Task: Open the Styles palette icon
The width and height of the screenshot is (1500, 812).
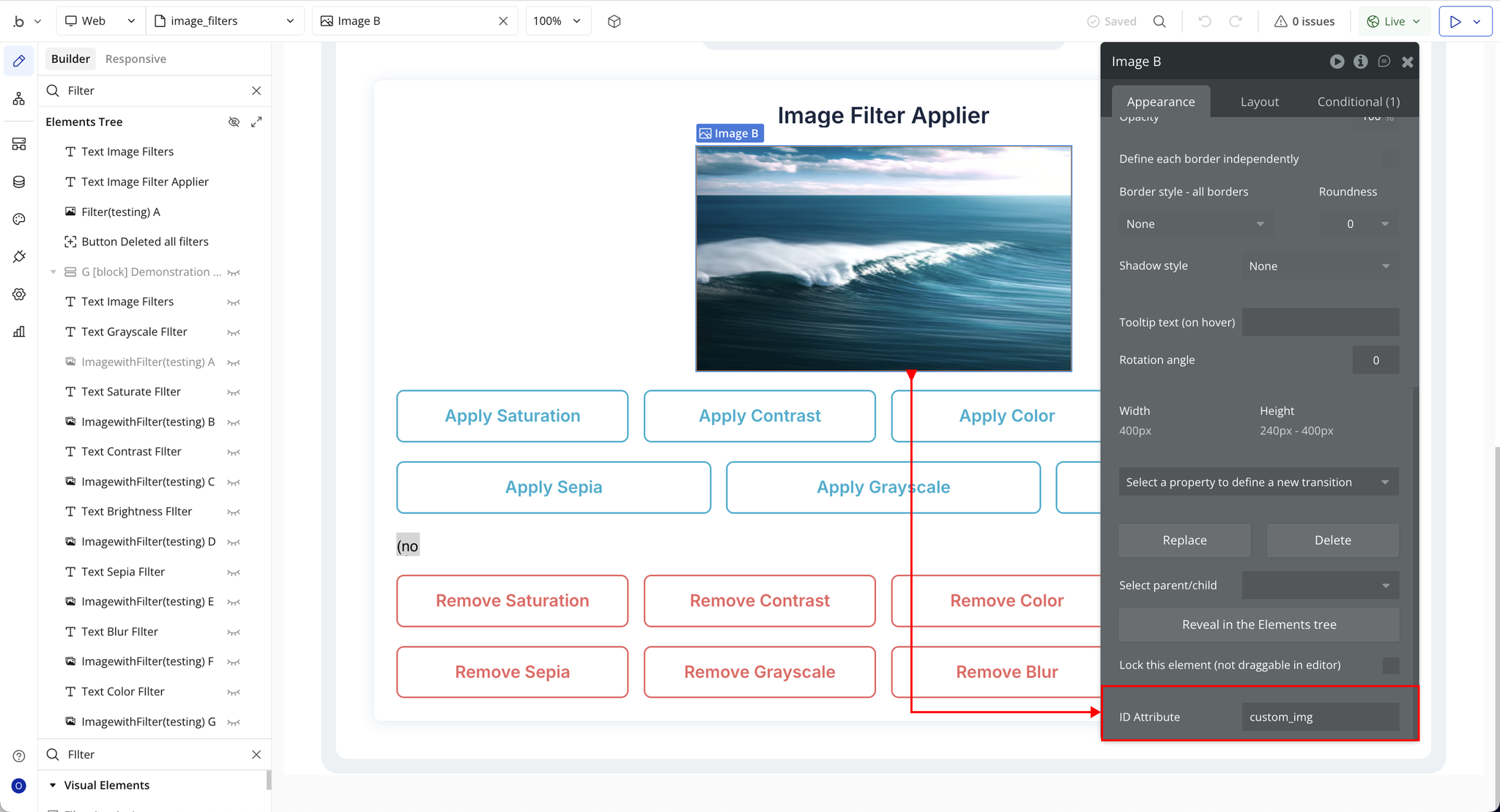Action: pyautogui.click(x=19, y=219)
